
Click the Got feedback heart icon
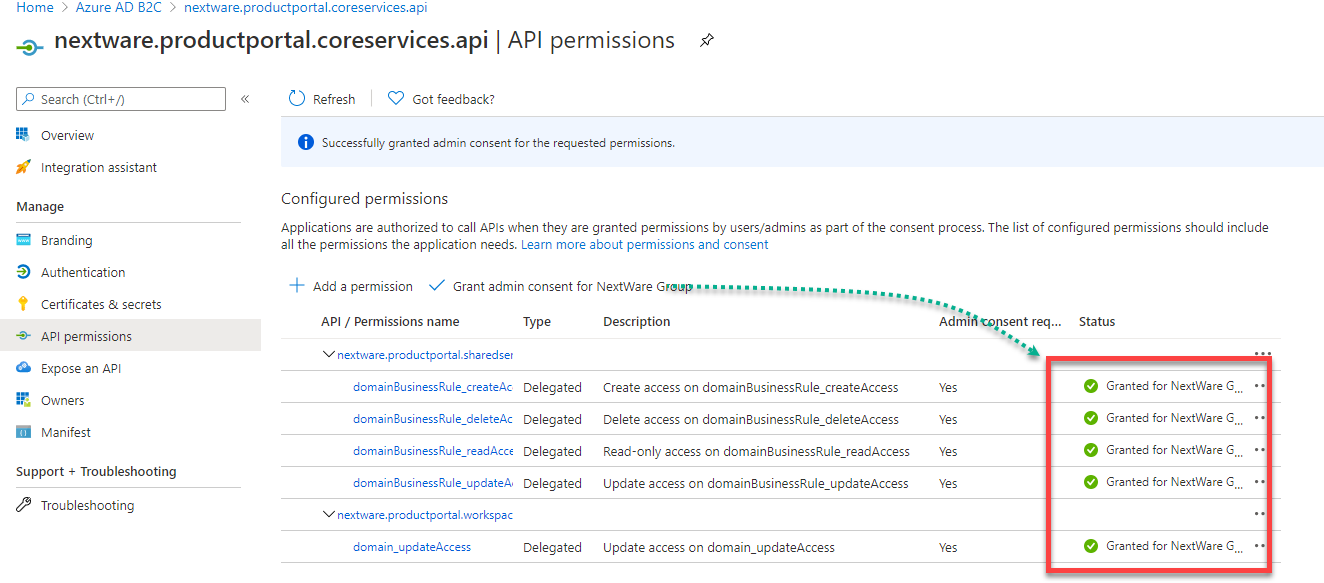pyautogui.click(x=396, y=99)
